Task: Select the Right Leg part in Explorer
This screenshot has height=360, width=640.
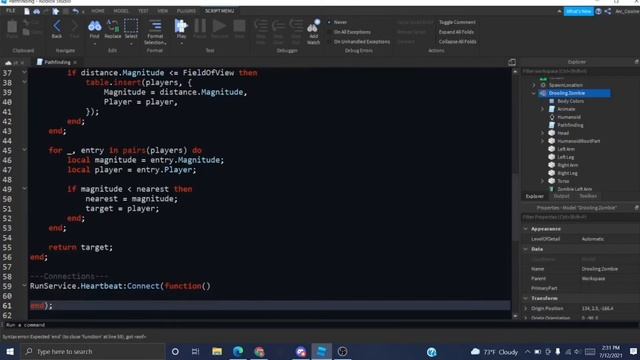Action: (x=567, y=173)
